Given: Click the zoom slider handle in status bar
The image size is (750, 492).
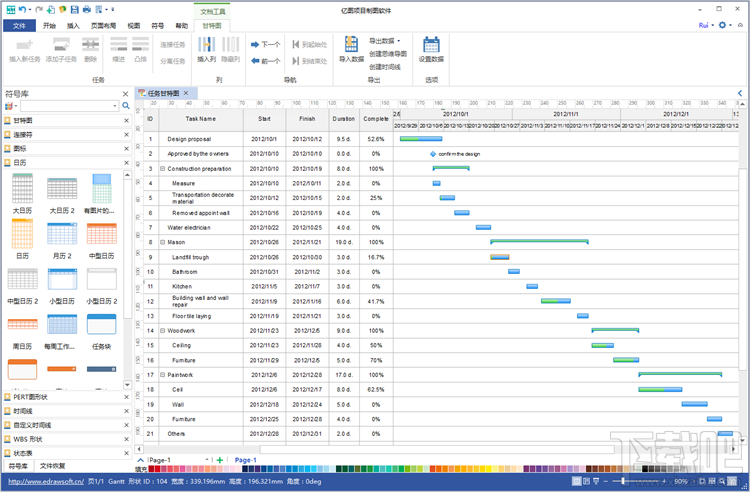Looking at the screenshot, I should [622, 481].
